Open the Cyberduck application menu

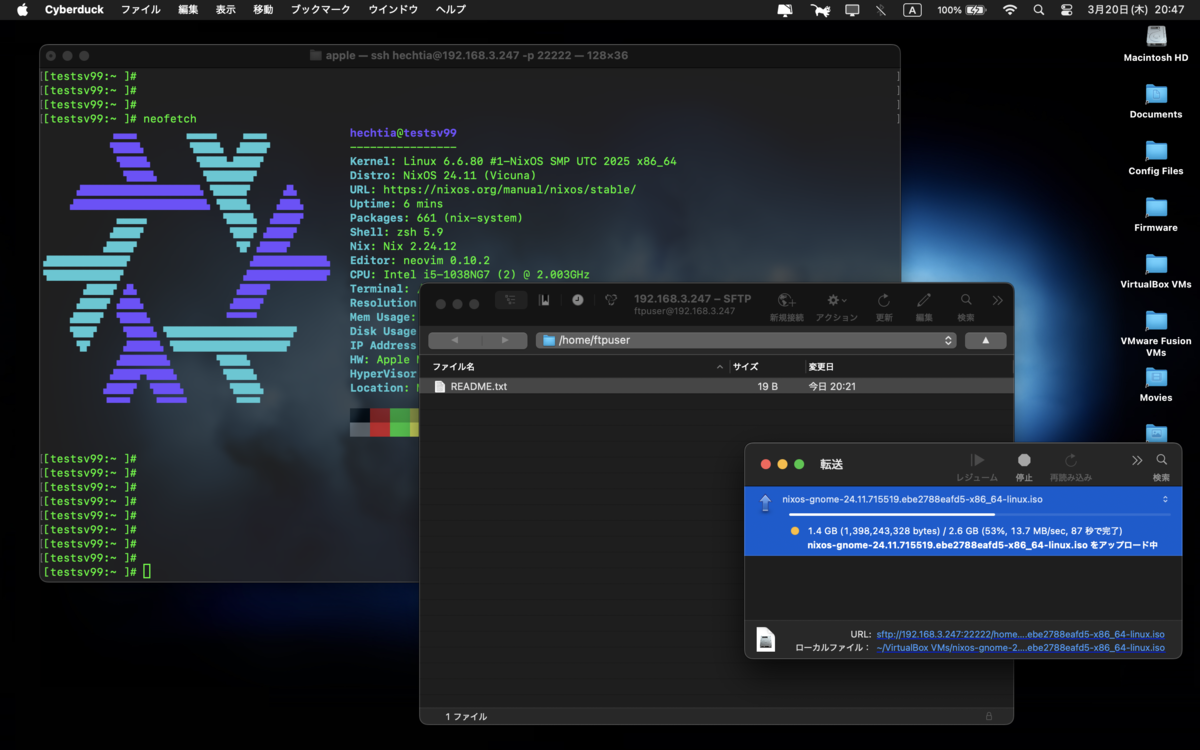pyautogui.click(x=74, y=9)
